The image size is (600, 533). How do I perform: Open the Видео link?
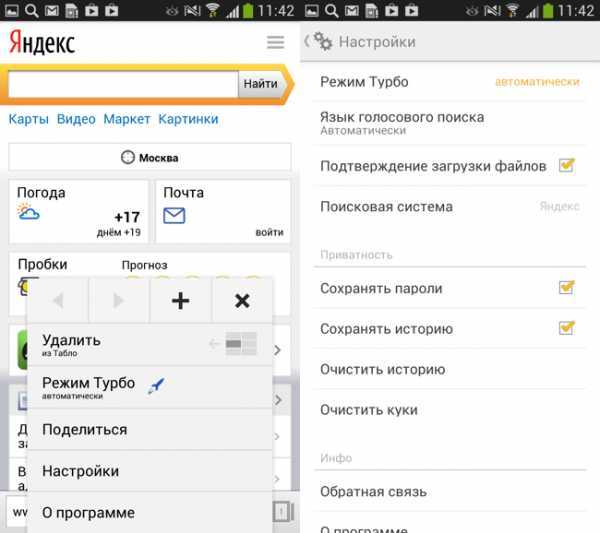coord(76,119)
